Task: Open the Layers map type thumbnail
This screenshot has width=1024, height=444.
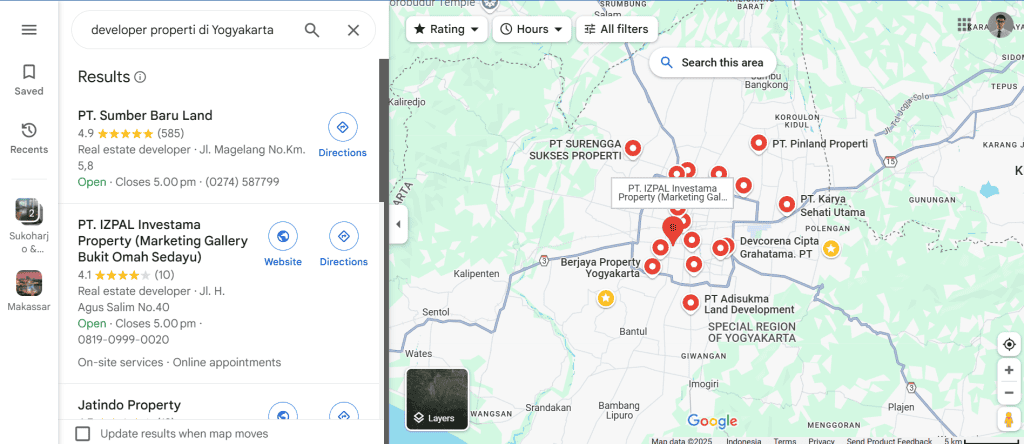Action: click(437, 399)
